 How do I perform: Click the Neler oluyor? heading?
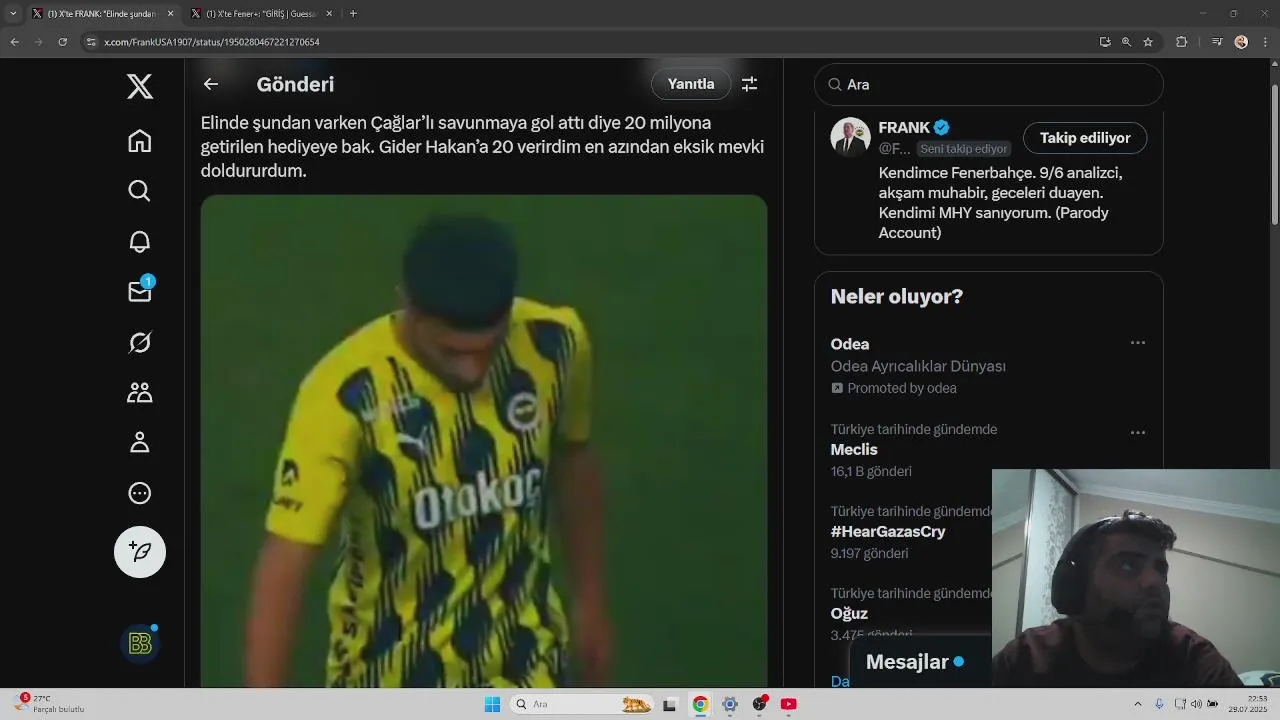tap(896, 296)
